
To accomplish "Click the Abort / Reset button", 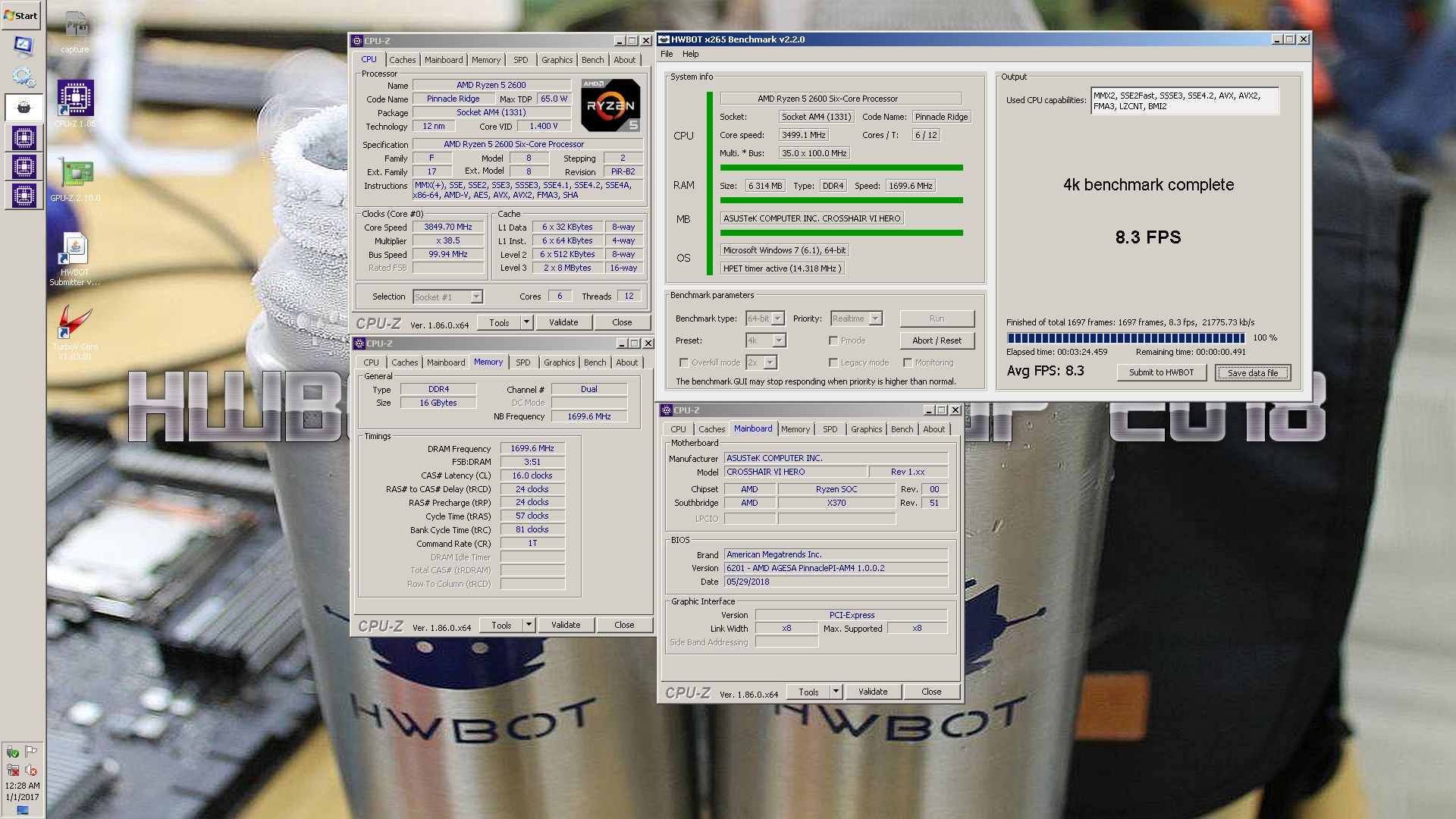I will tap(937, 340).
